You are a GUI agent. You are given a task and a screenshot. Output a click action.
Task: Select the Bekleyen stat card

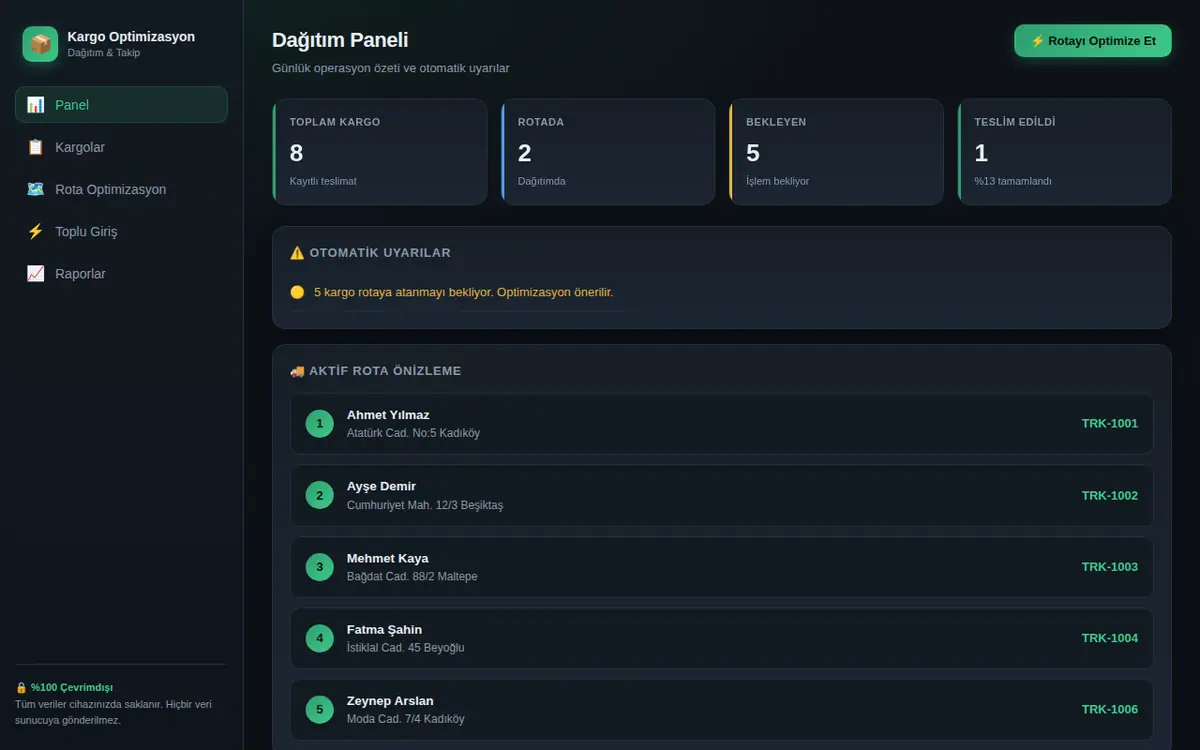(836, 152)
